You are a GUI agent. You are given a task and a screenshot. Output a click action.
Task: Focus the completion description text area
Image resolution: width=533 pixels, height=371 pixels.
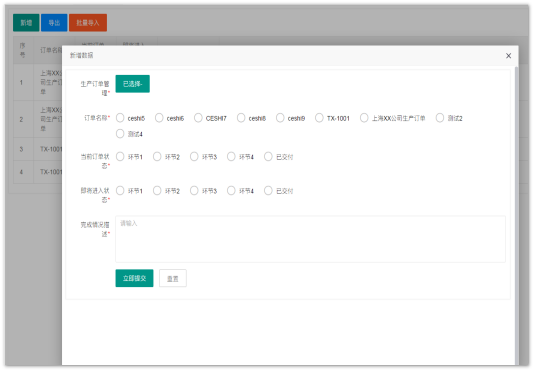310,239
